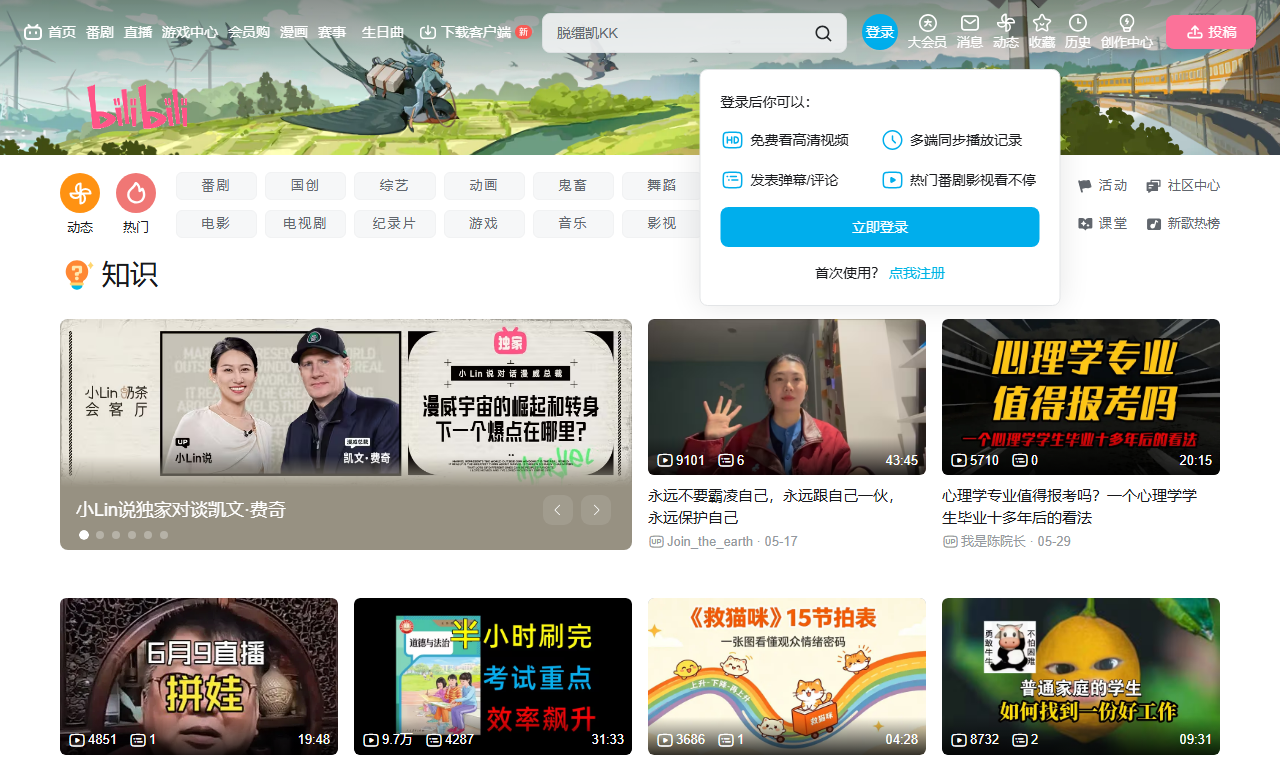Open 课堂 link
This screenshot has height=768, width=1280.
tap(1102, 224)
